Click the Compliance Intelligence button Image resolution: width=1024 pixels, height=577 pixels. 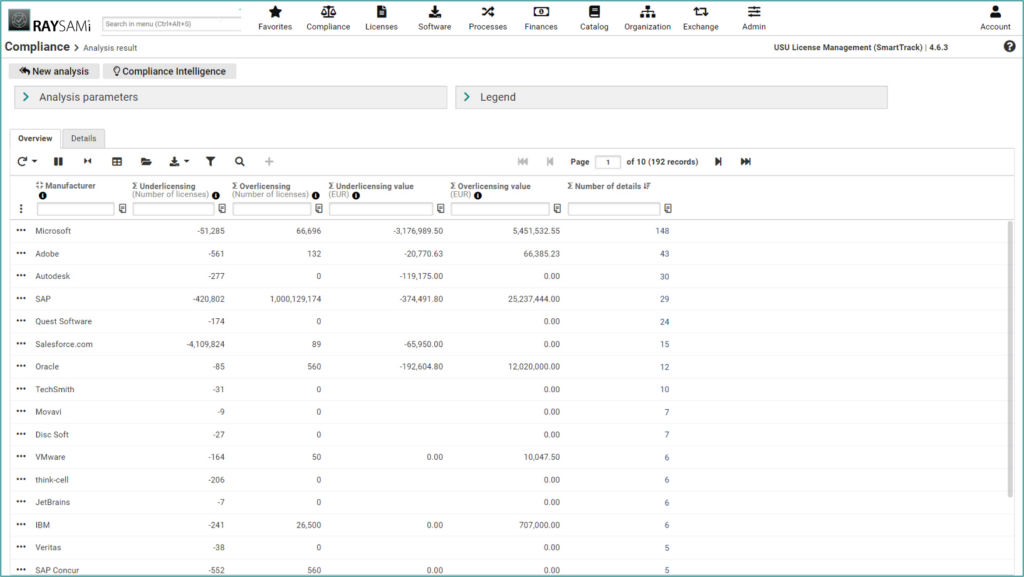click(169, 71)
